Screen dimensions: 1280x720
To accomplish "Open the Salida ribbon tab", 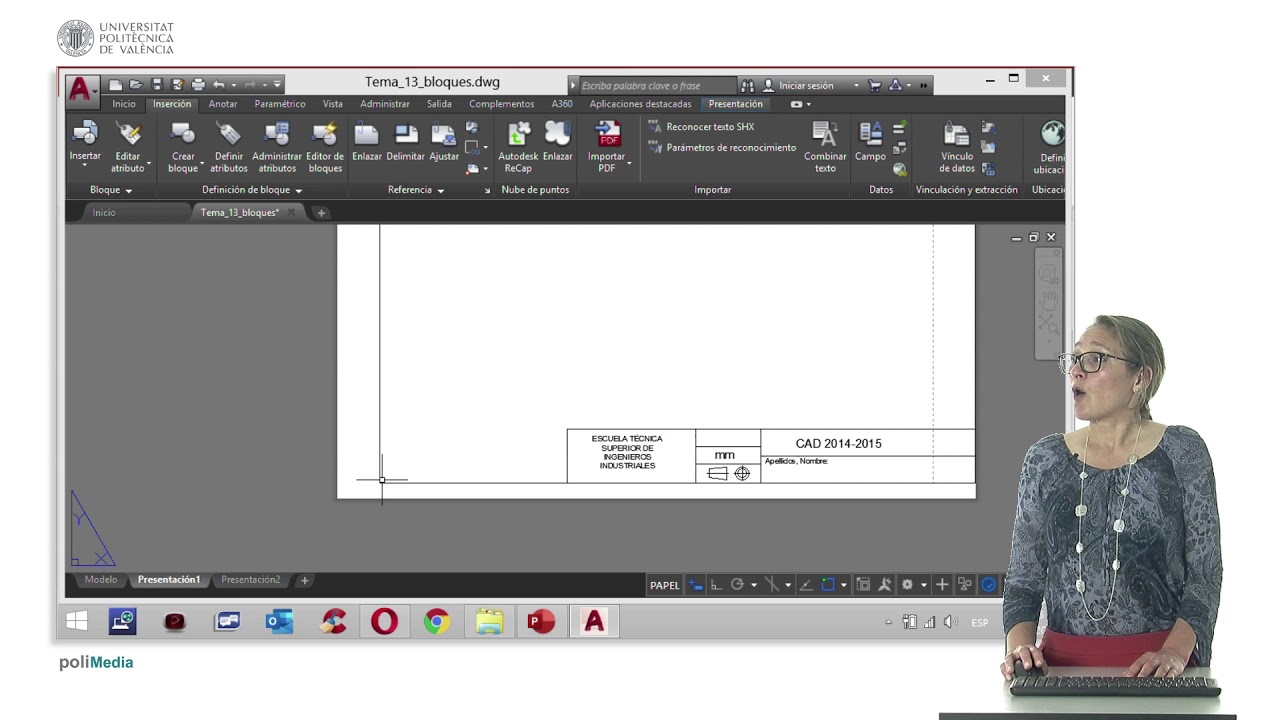I will (x=439, y=104).
